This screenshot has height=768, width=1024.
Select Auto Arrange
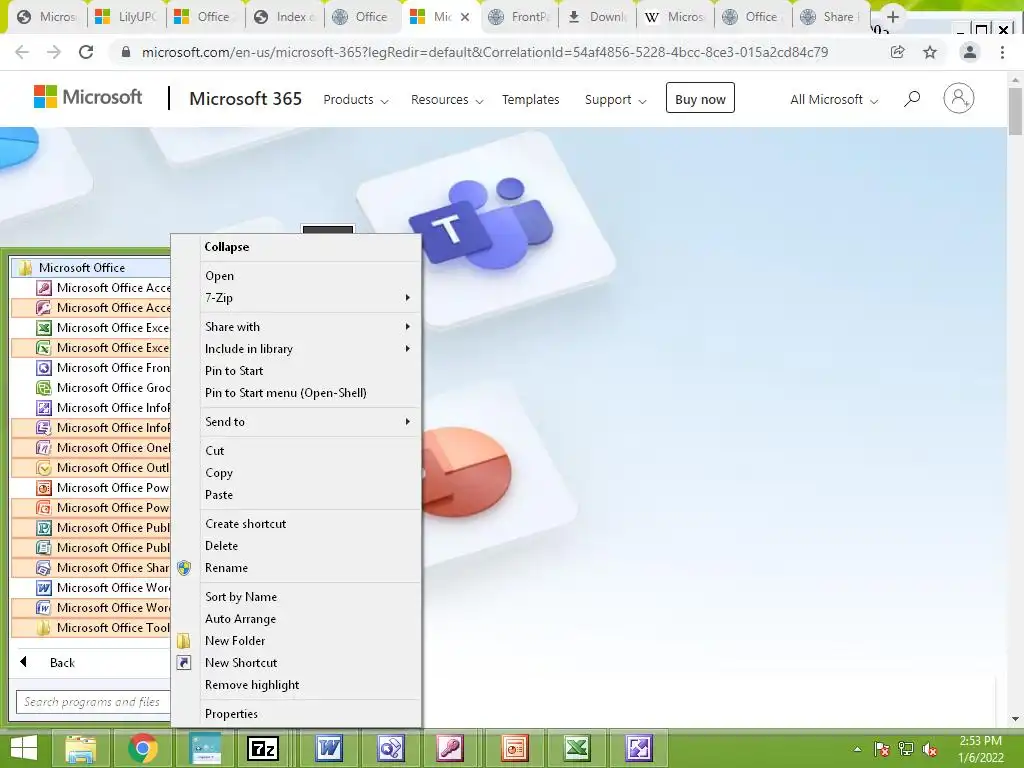[310, 619]
